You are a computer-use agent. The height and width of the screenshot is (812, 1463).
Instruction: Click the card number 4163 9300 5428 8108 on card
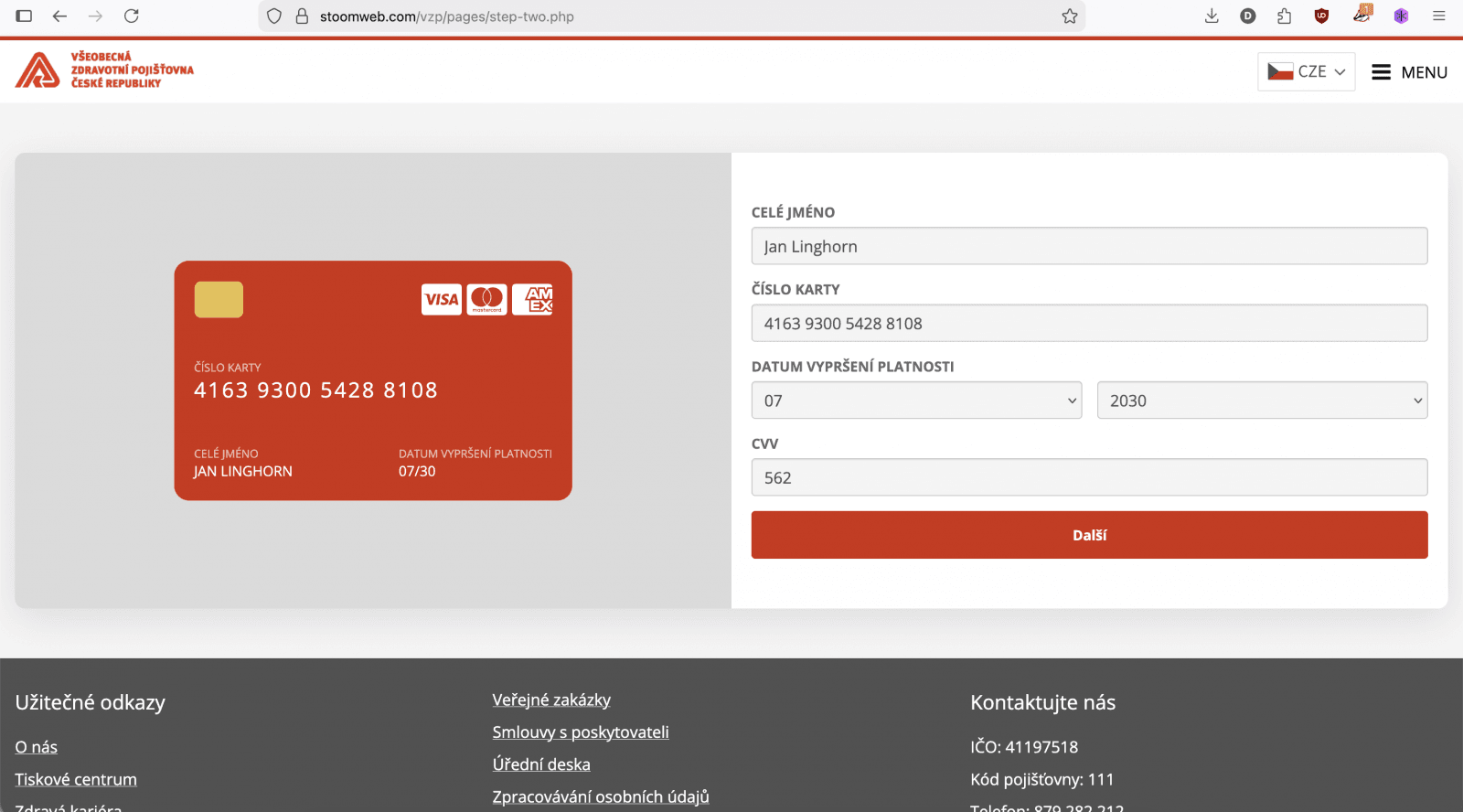[315, 390]
